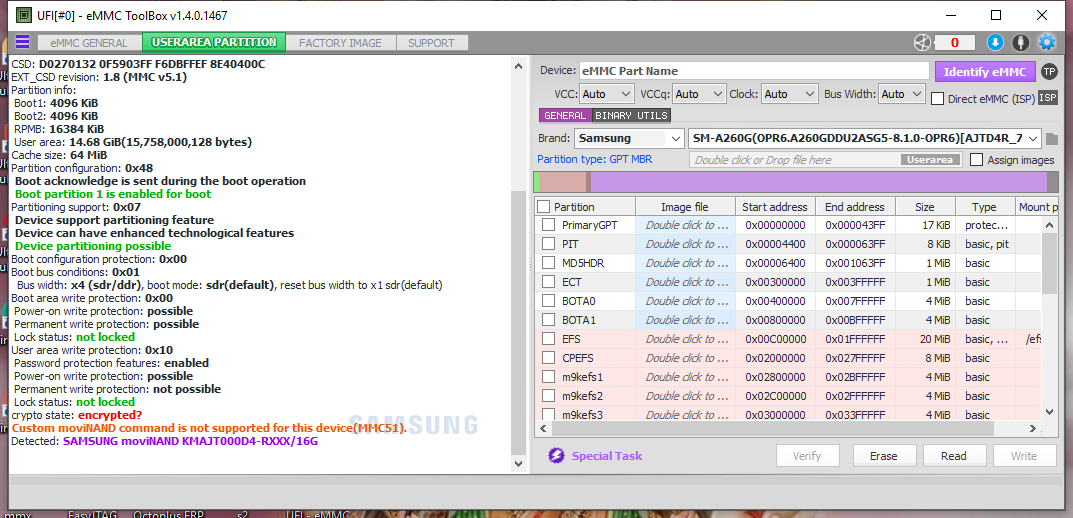Check the ECT partition checkbox
This screenshot has height=518, width=1073.
pos(548,282)
